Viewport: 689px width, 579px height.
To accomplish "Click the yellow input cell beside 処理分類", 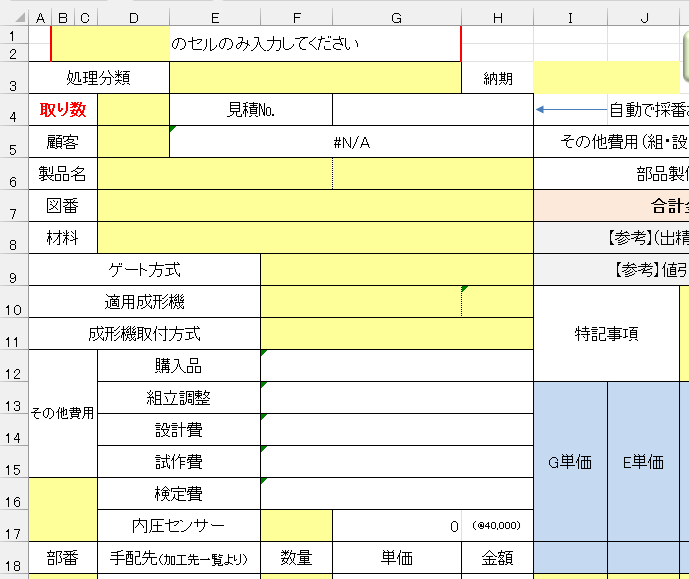I will tap(315, 77).
